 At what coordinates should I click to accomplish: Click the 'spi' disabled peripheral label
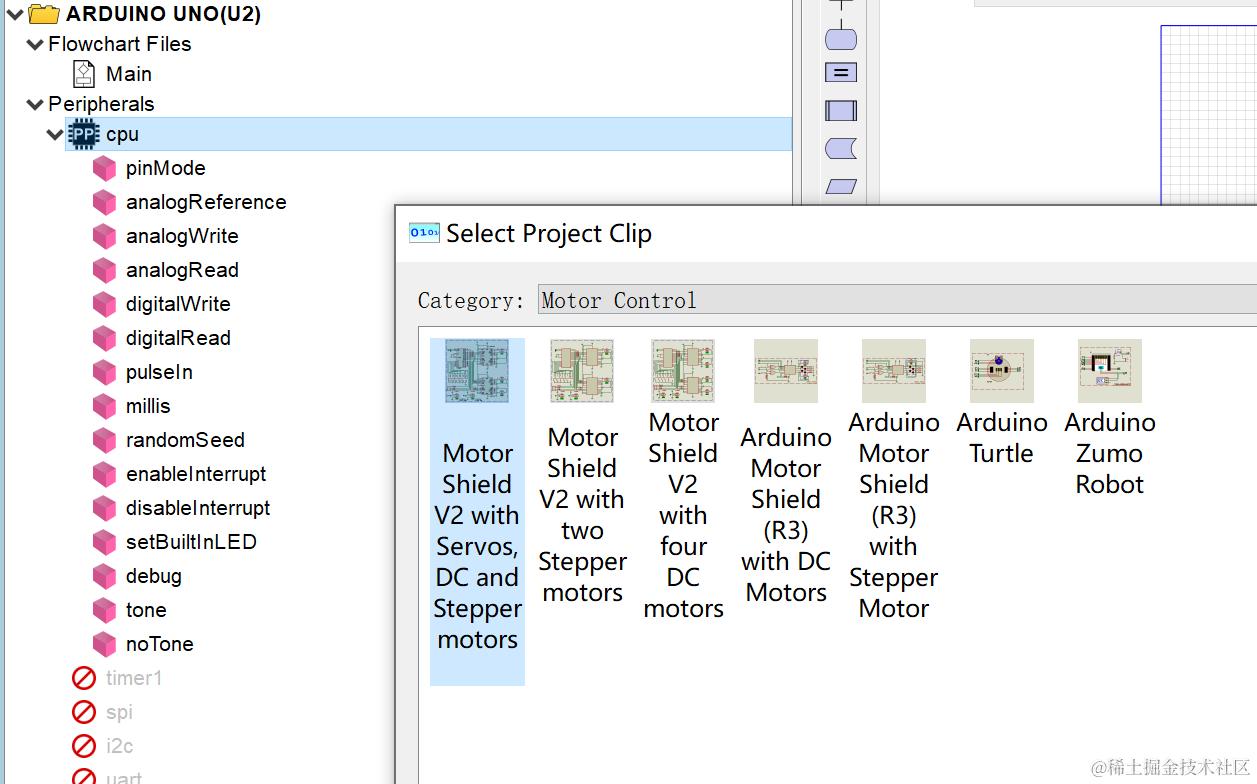click(119, 712)
